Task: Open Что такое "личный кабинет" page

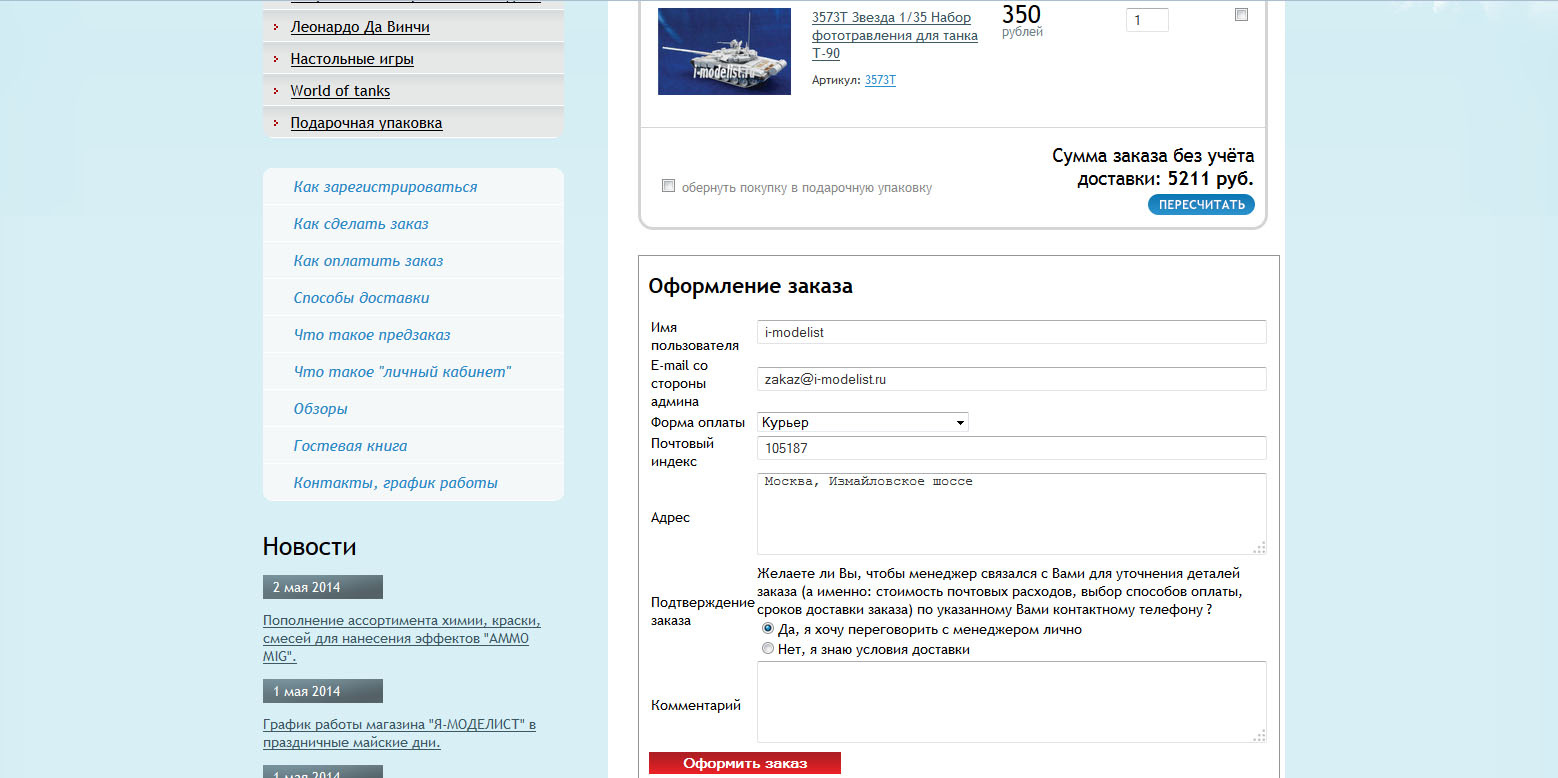Action: click(402, 372)
